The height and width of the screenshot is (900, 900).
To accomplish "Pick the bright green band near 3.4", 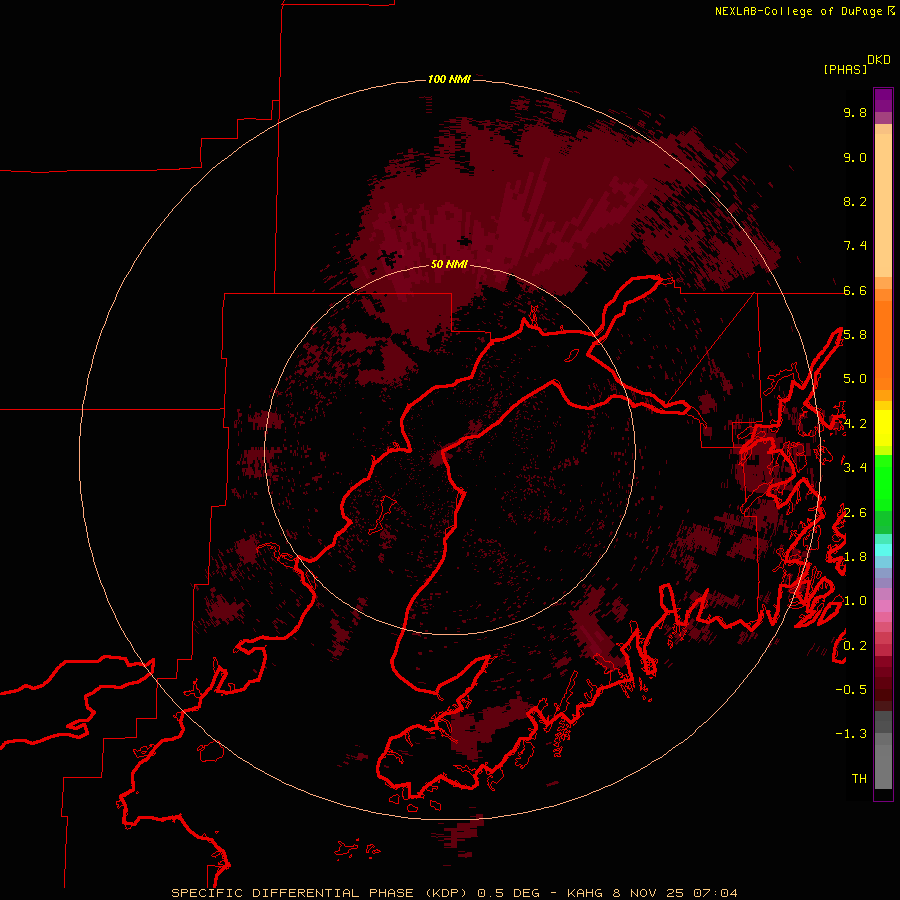I will pyautogui.click(x=883, y=483).
